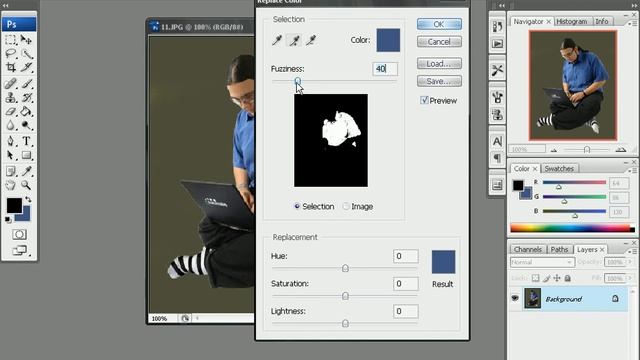The image size is (640, 360).
Task: Select the Notes tool
Action: [x=11, y=171]
